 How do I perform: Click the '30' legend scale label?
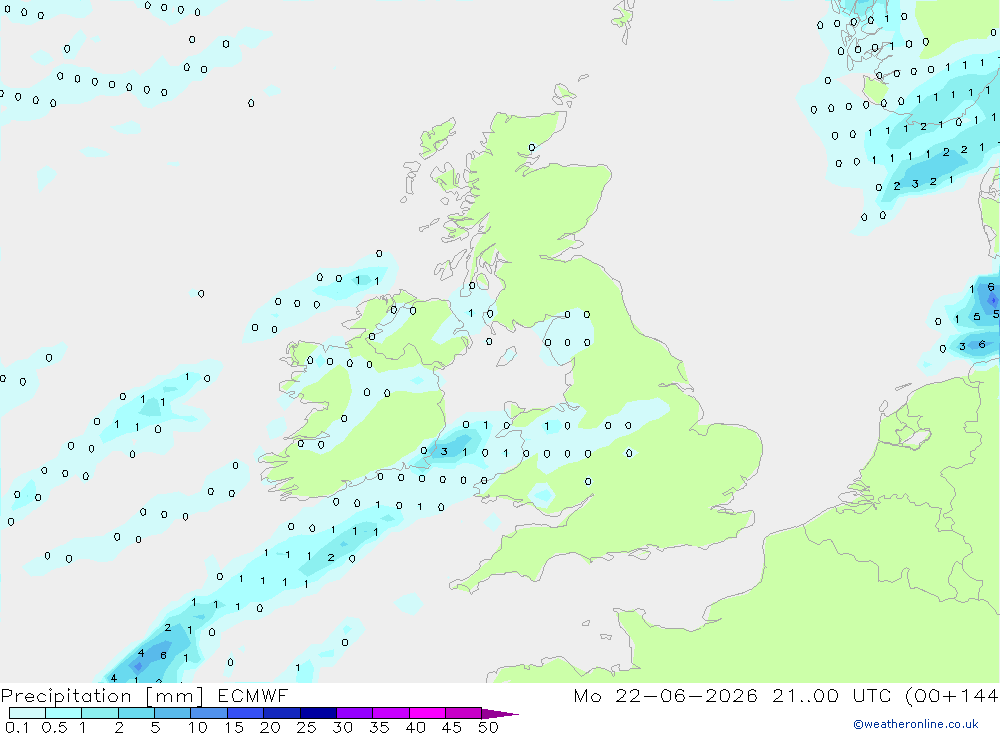coord(343,727)
